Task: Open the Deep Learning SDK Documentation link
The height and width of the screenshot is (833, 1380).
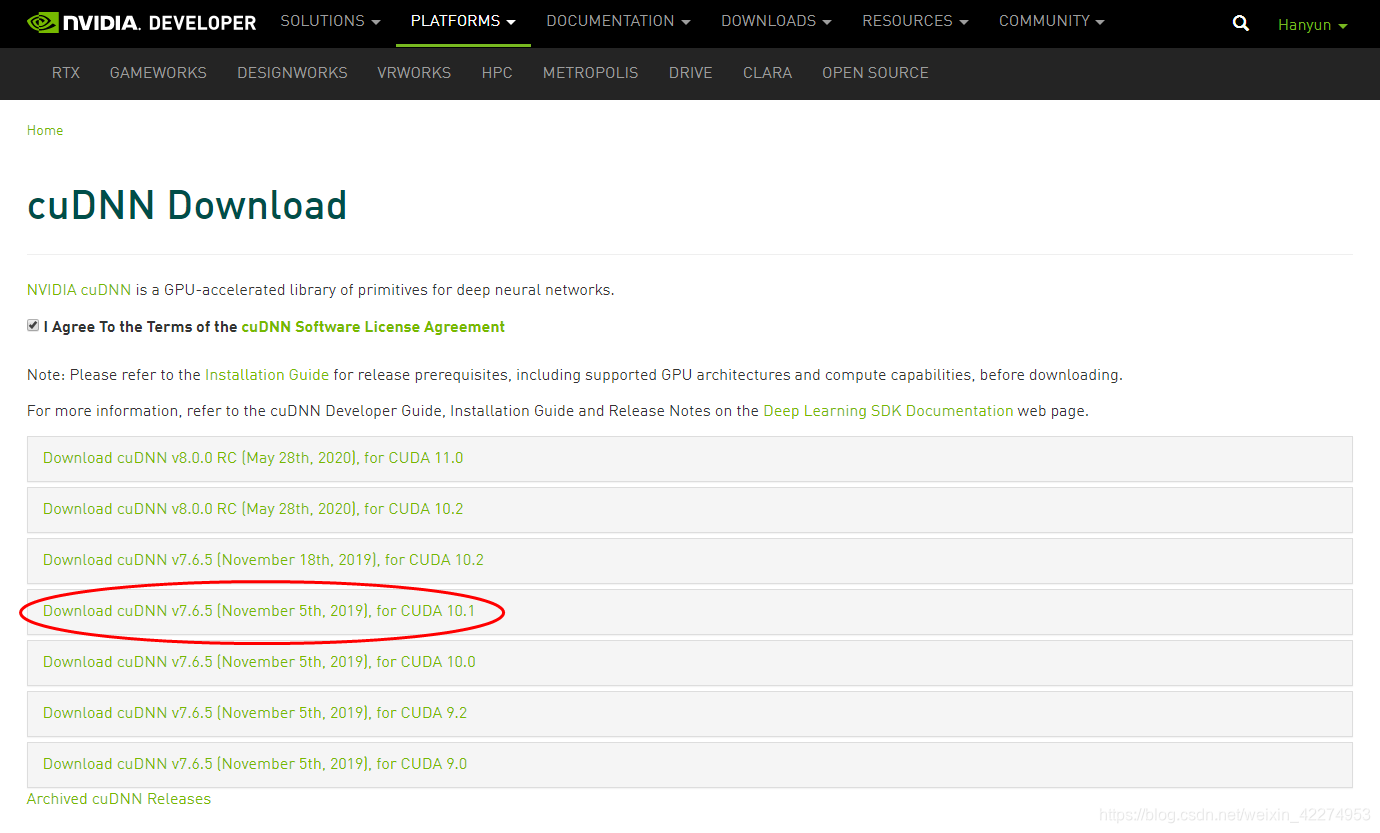Action: (x=888, y=411)
